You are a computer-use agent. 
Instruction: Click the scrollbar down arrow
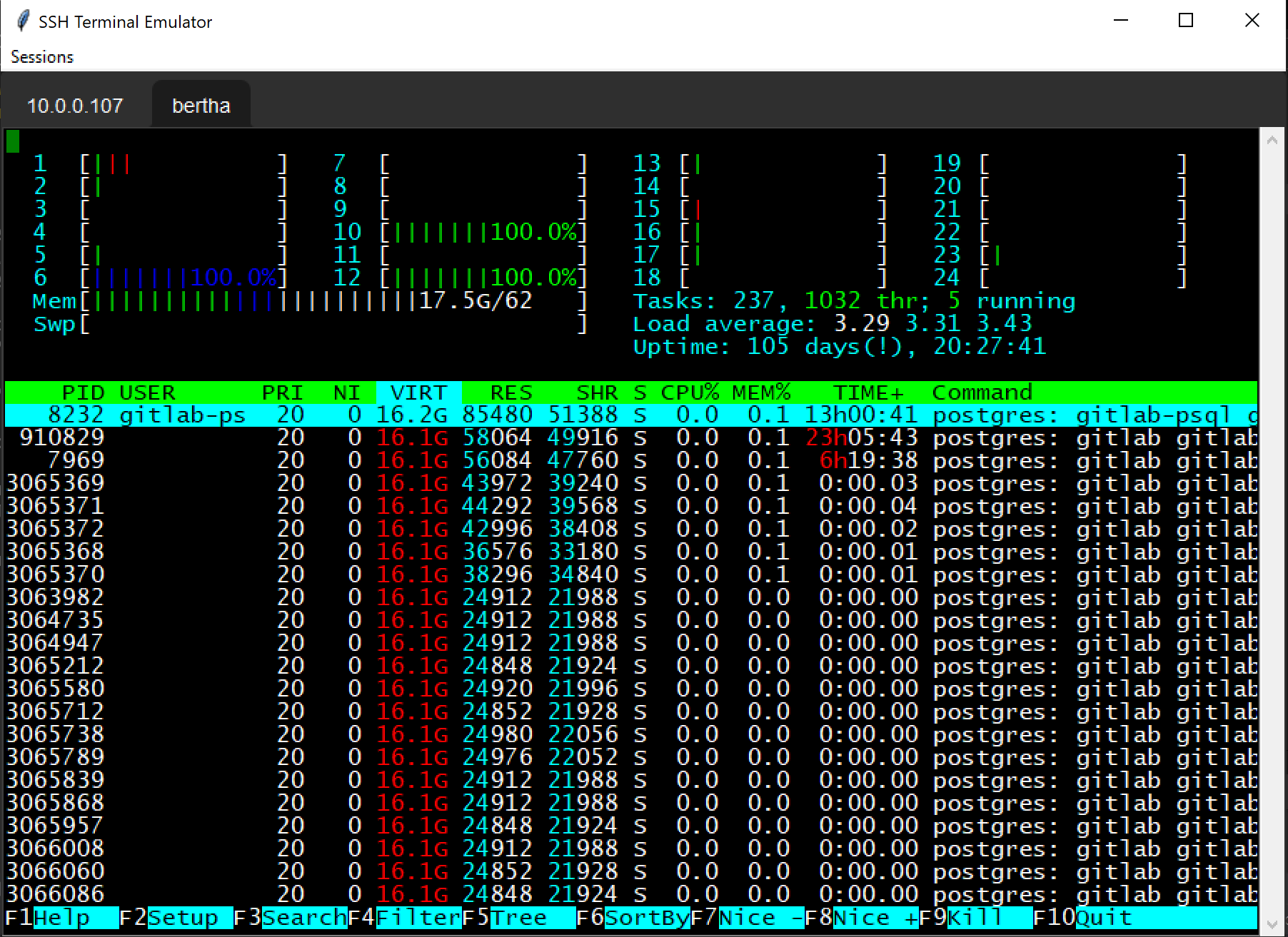(1272, 925)
